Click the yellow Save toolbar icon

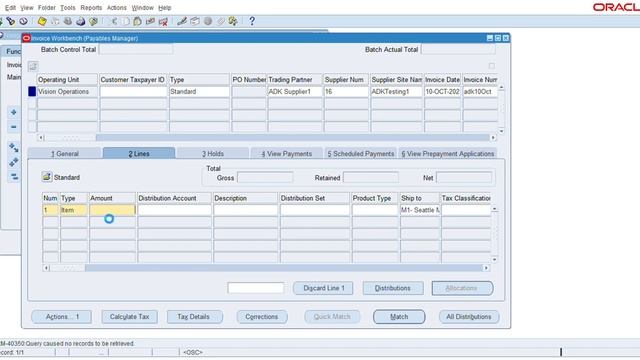pyautogui.click(x=42, y=21)
